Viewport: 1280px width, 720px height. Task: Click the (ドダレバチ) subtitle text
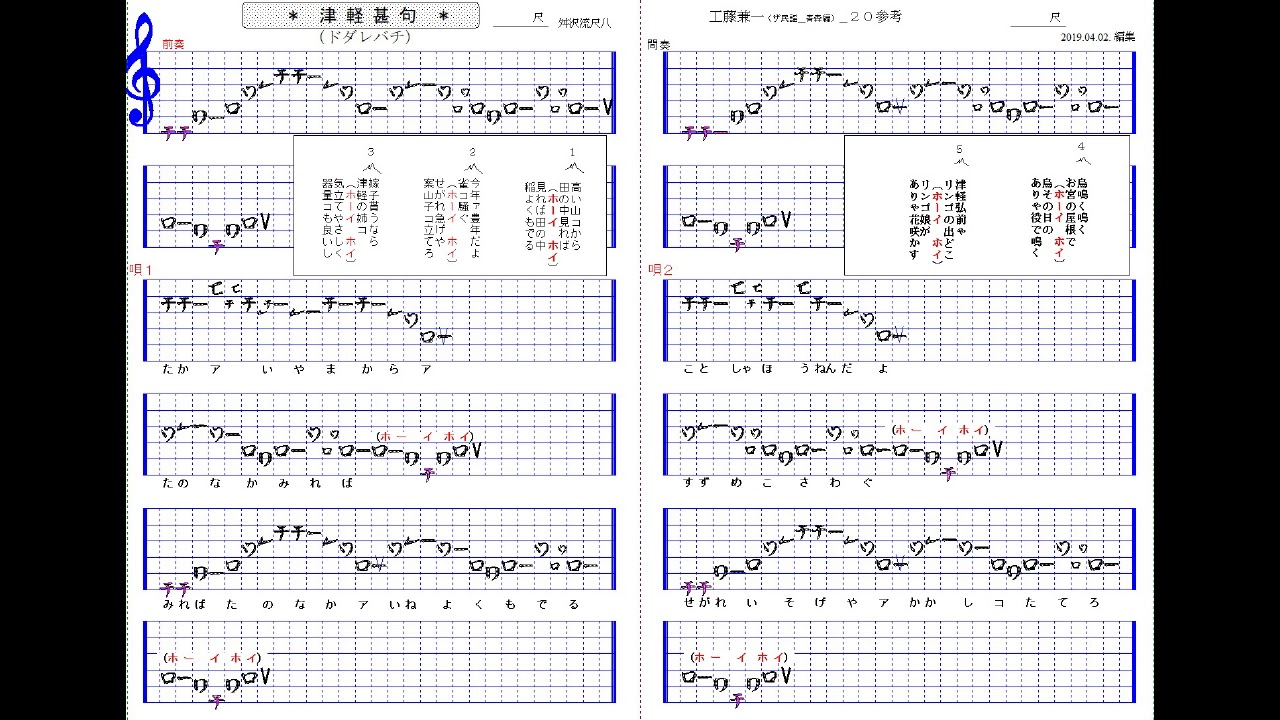point(365,36)
